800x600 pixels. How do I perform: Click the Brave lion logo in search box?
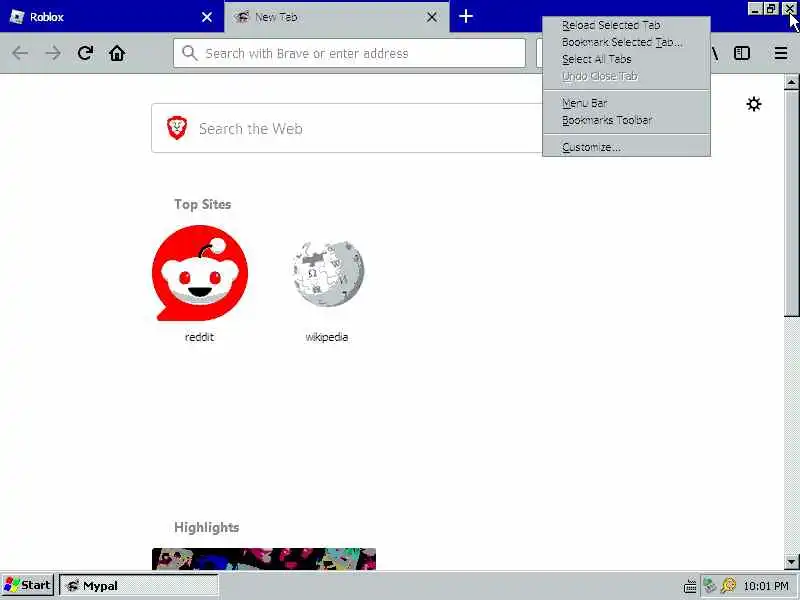tap(177, 128)
